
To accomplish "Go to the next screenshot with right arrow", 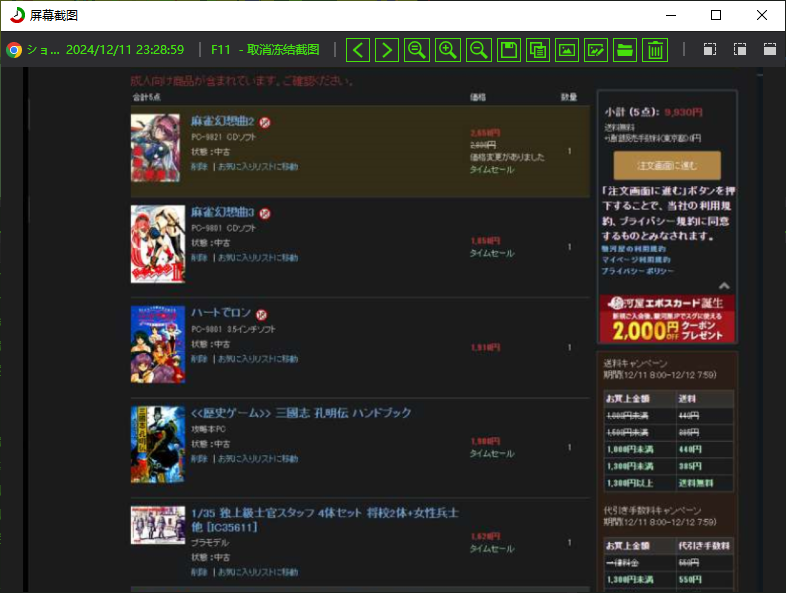I will click(387, 50).
